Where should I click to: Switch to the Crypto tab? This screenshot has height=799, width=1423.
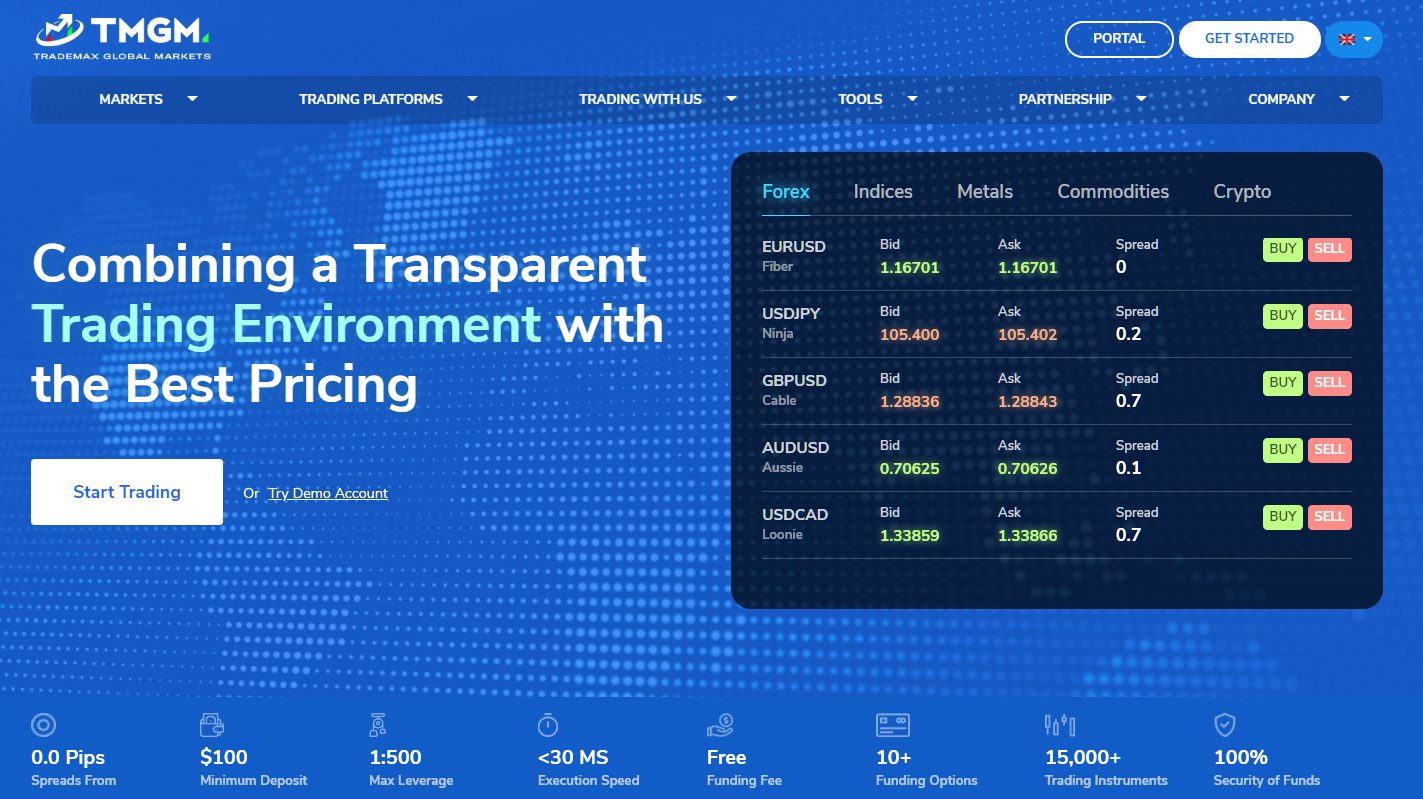(1242, 191)
